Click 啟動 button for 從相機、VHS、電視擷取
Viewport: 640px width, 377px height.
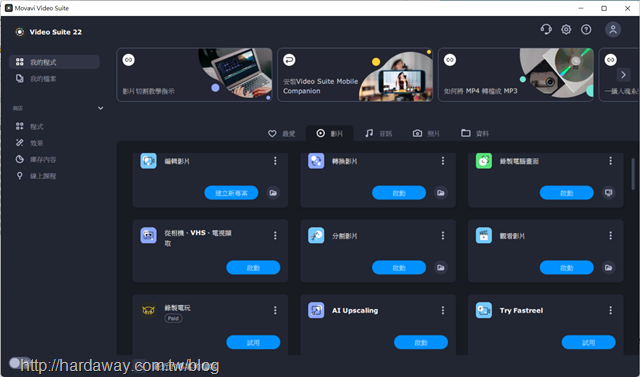point(253,268)
